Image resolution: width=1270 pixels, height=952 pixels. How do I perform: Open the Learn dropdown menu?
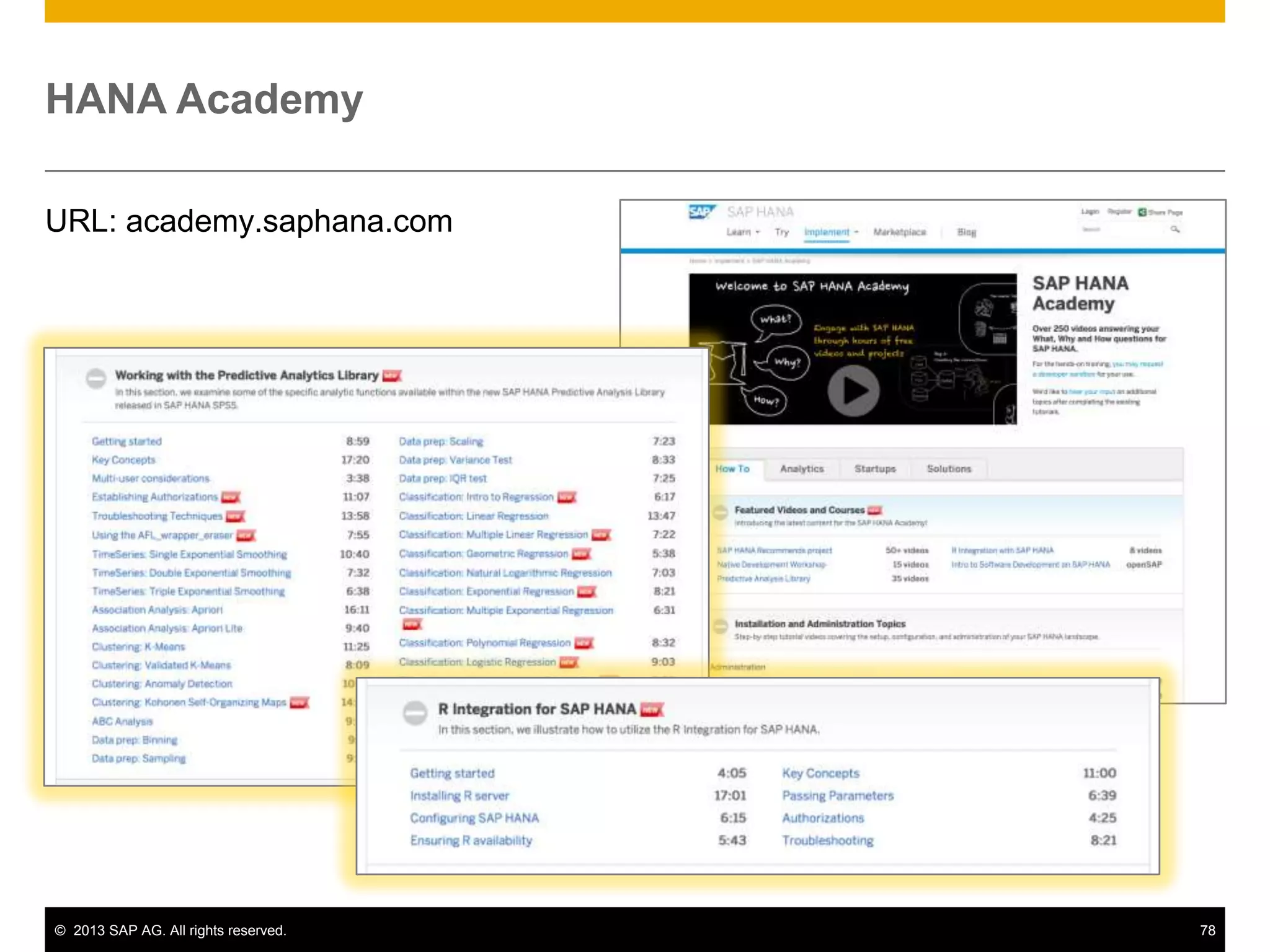[x=743, y=232]
